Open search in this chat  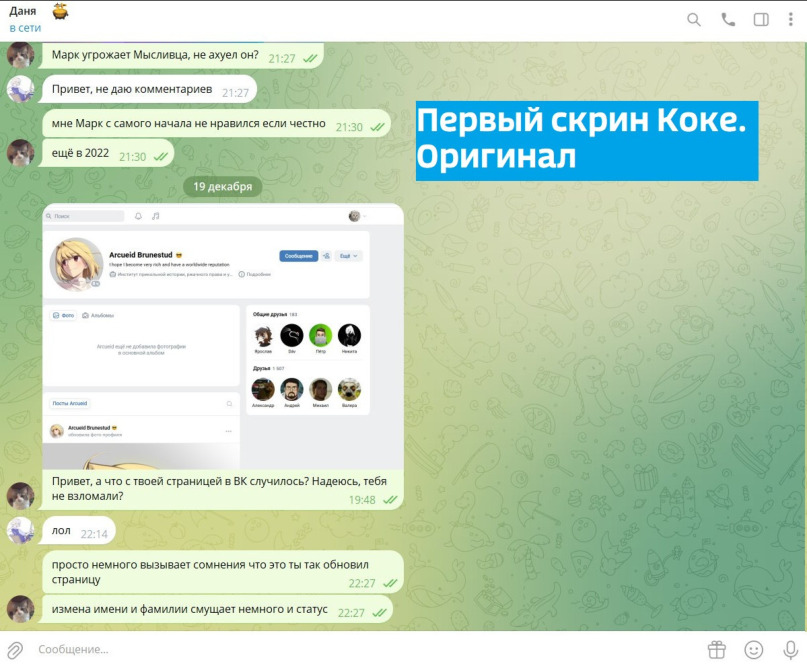[694, 19]
